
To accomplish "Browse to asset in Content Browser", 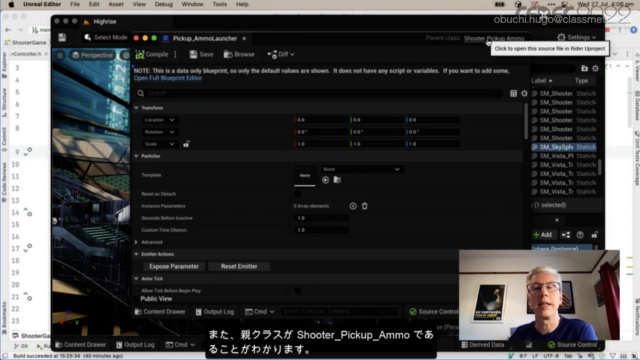I will coord(239,54).
